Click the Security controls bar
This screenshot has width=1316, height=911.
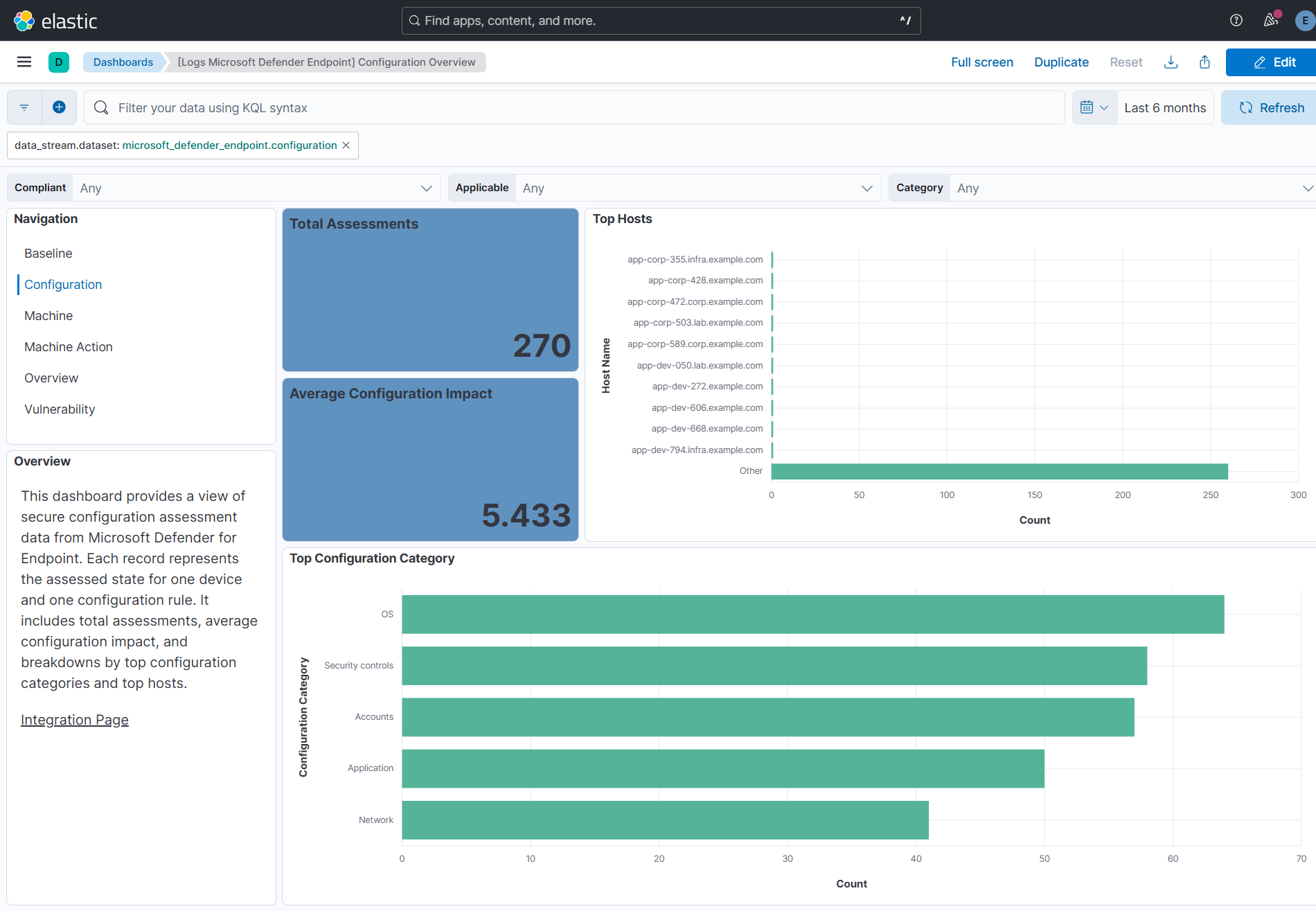[774, 666]
